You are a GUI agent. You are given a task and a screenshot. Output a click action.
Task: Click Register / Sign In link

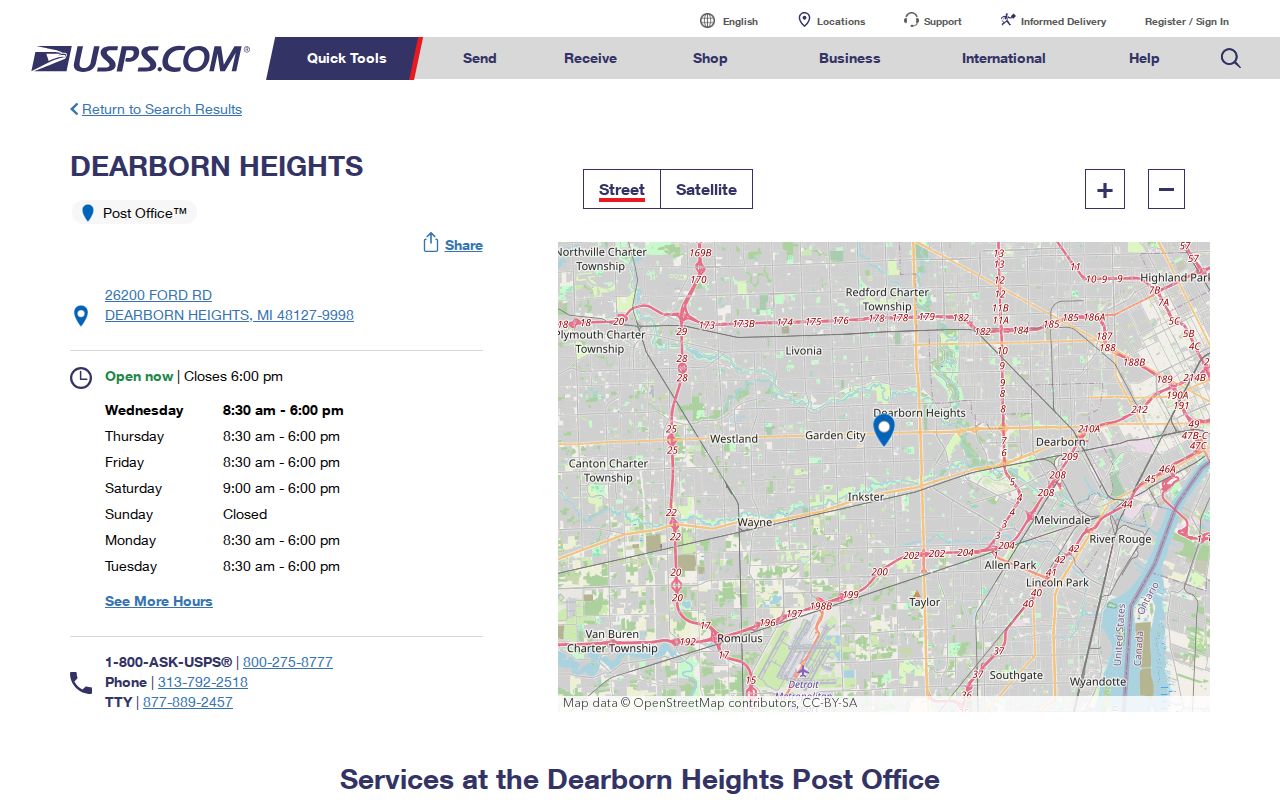(1187, 21)
